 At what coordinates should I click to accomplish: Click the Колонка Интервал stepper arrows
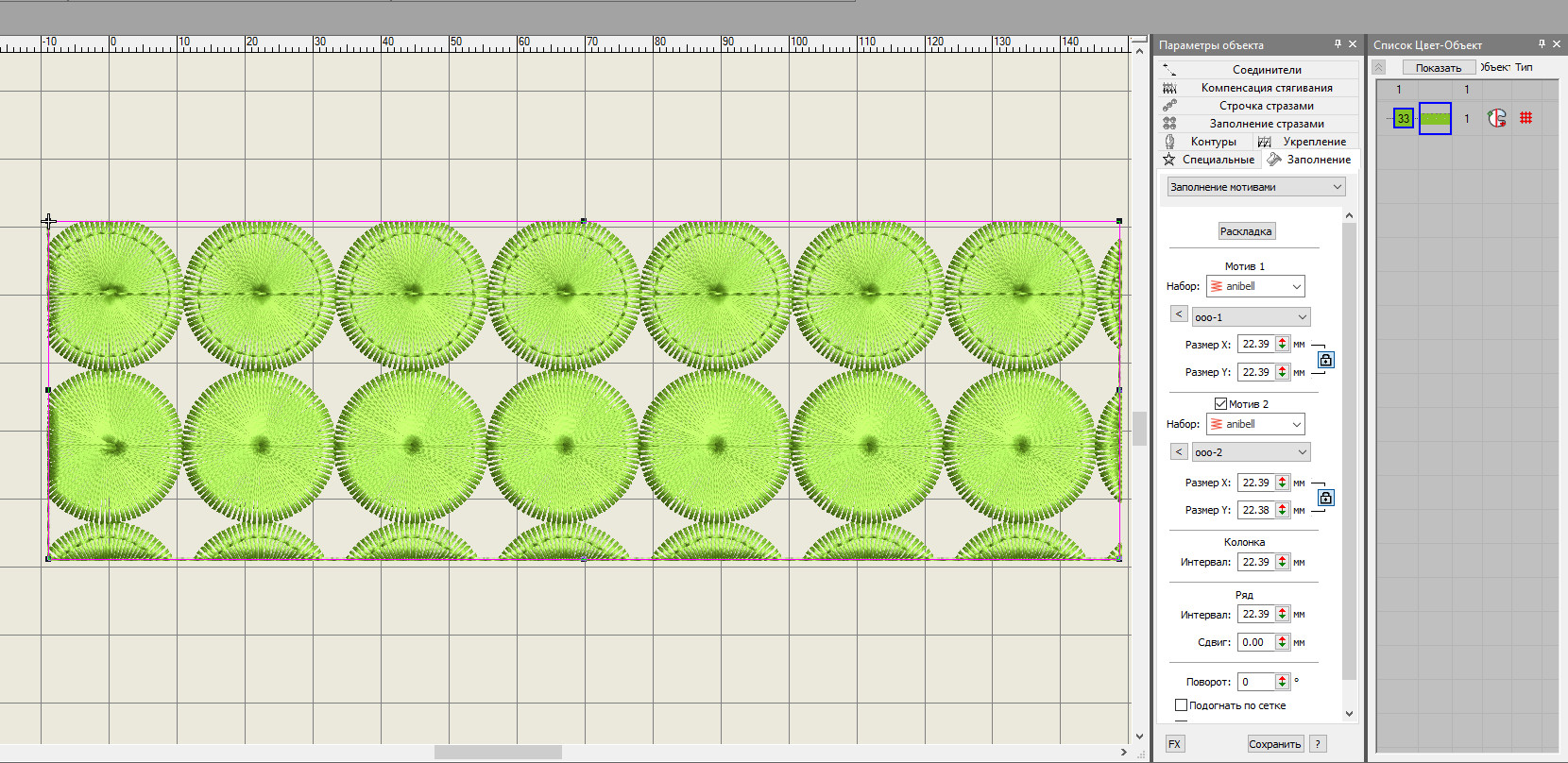1283,562
